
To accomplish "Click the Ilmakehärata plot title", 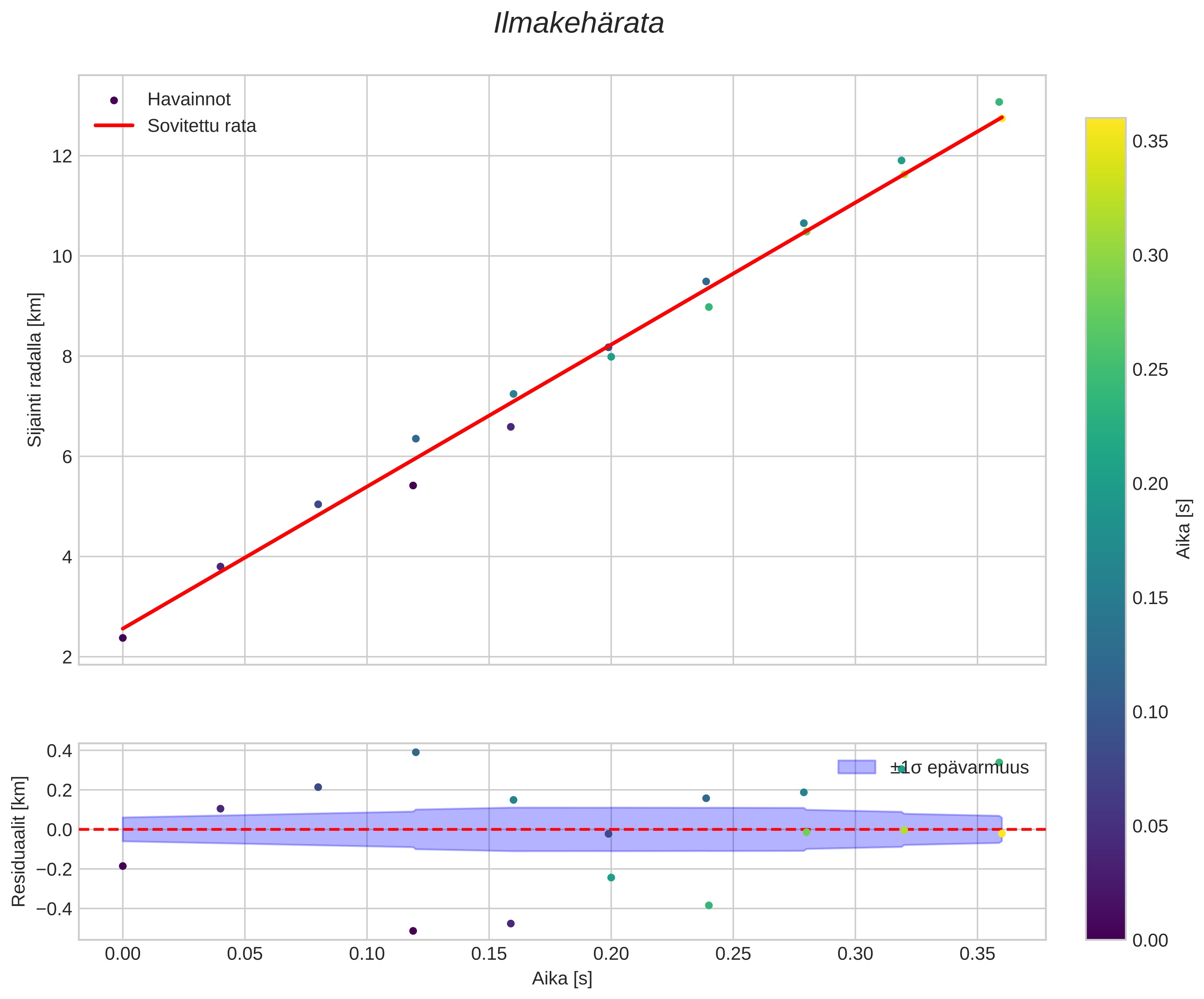I will (578, 24).
